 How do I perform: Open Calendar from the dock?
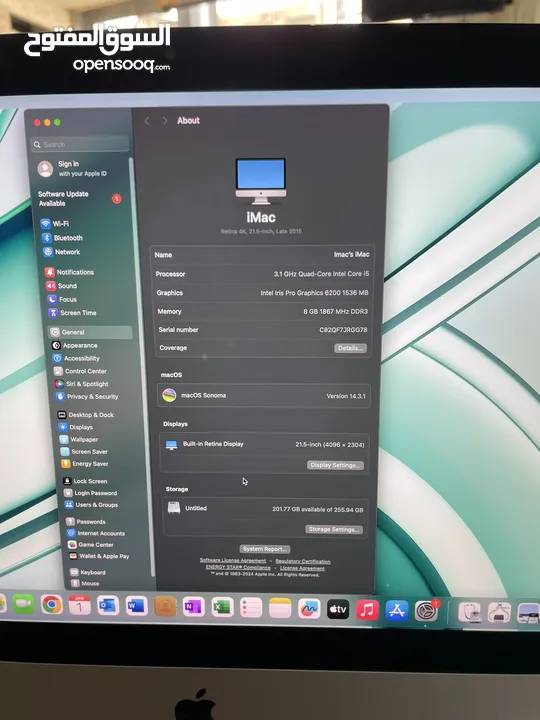point(79,605)
